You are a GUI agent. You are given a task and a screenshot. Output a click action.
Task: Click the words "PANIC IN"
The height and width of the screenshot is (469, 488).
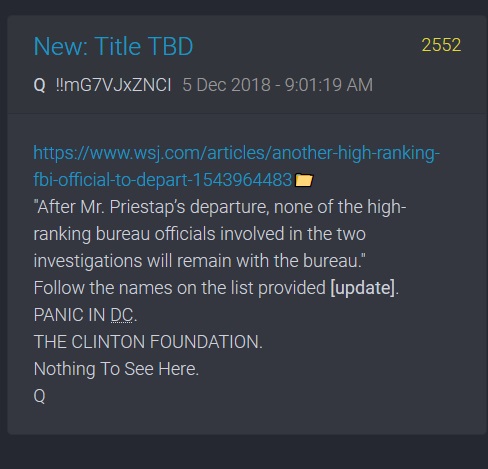pos(69,315)
